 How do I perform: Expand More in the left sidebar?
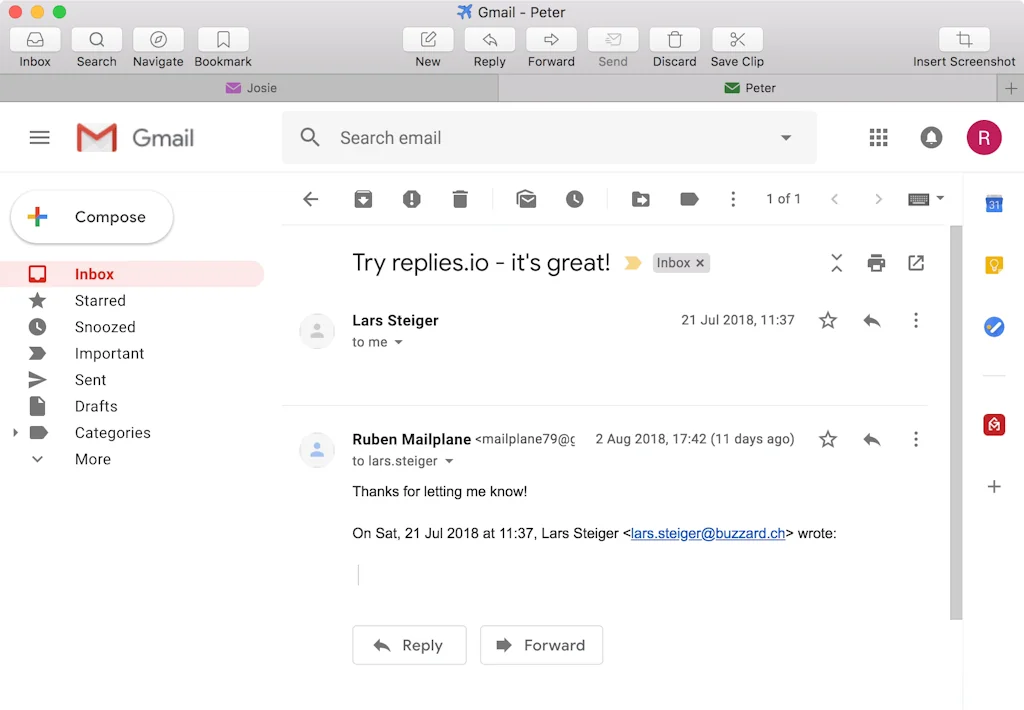coord(92,459)
